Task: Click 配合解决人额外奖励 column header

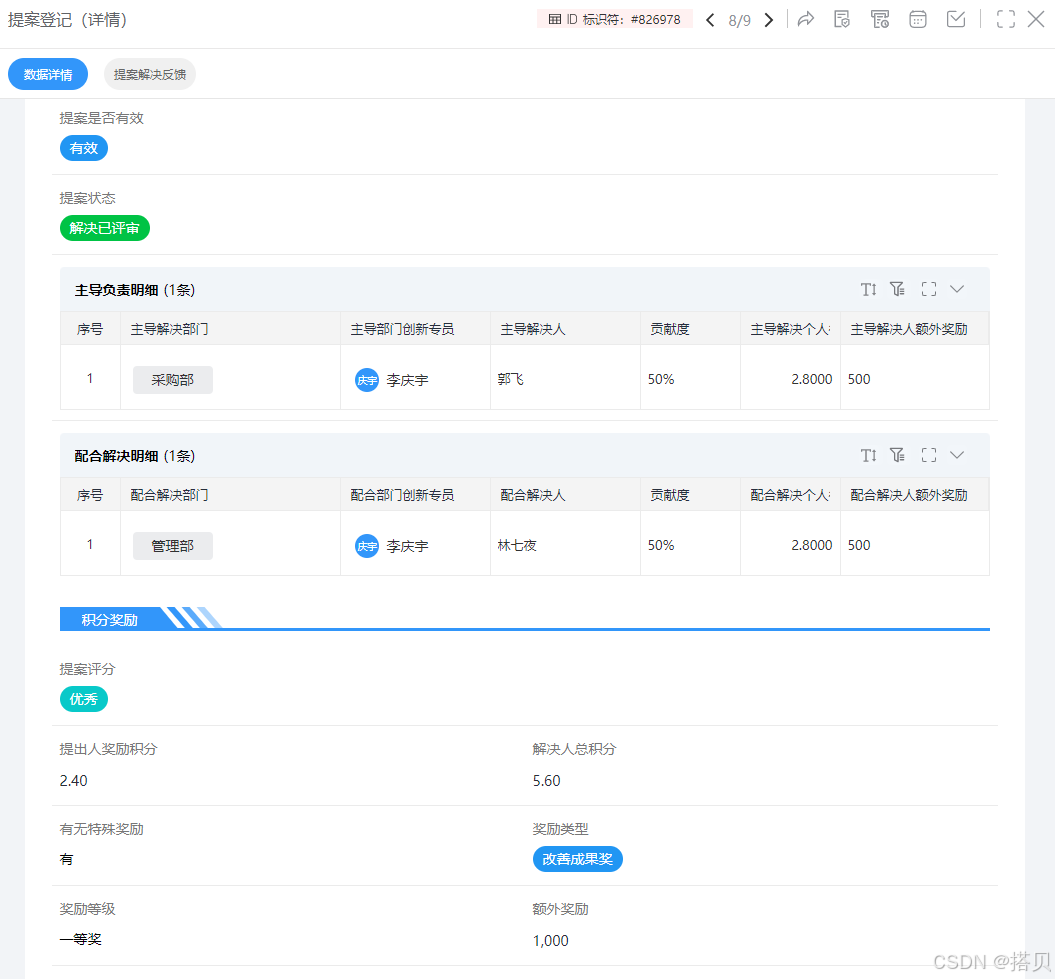Action: pyautogui.click(x=914, y=495)
